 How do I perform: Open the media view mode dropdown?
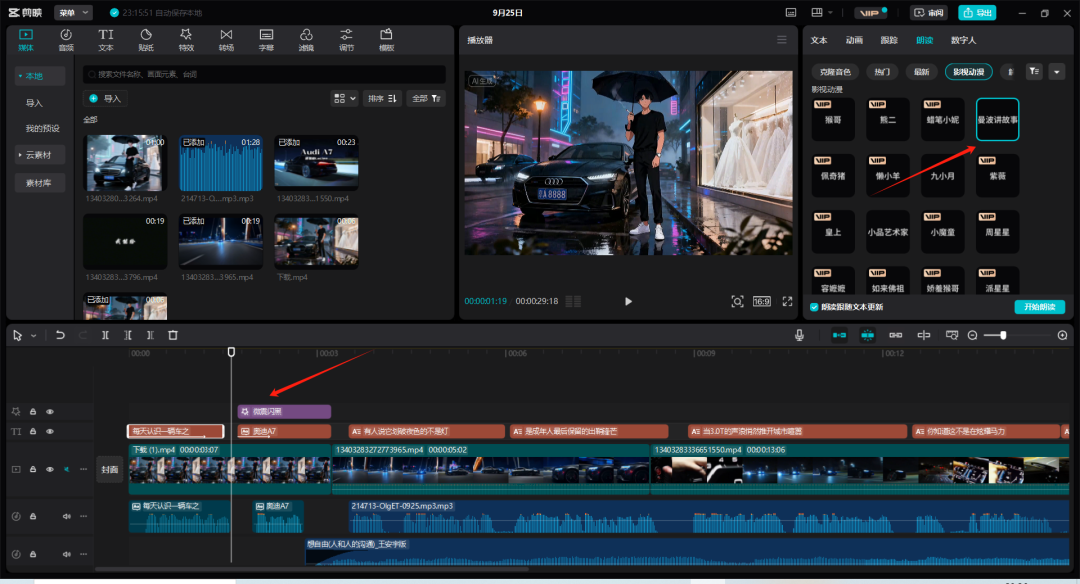tap(344, 98)
